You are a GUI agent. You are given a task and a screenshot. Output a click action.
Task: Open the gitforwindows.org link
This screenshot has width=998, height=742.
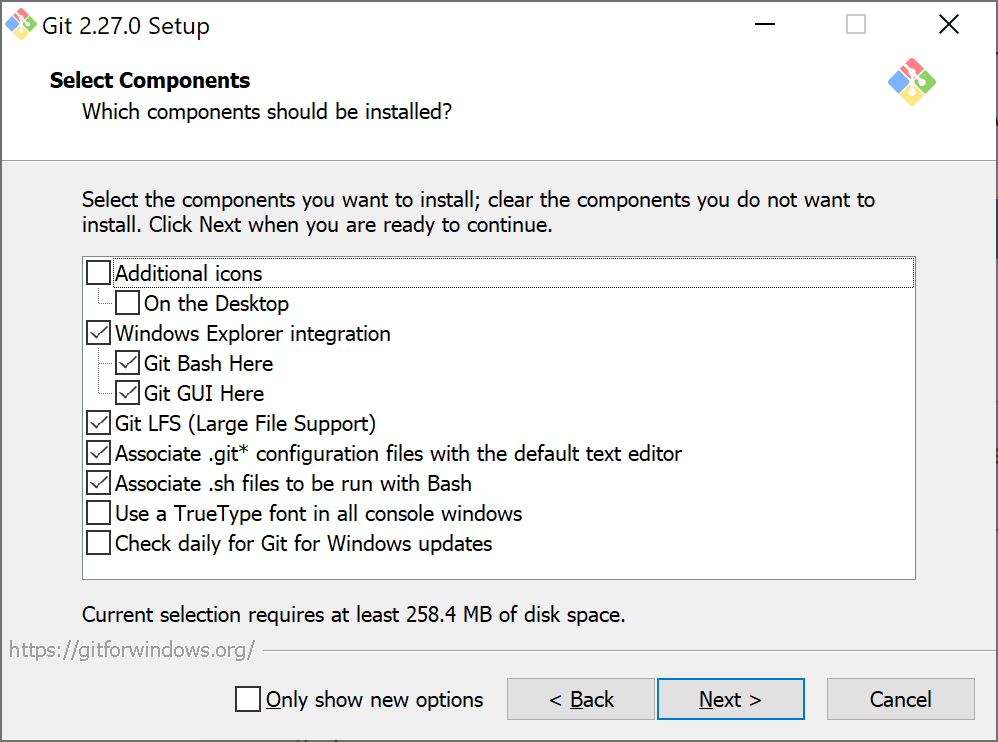[x=131, y=650]
